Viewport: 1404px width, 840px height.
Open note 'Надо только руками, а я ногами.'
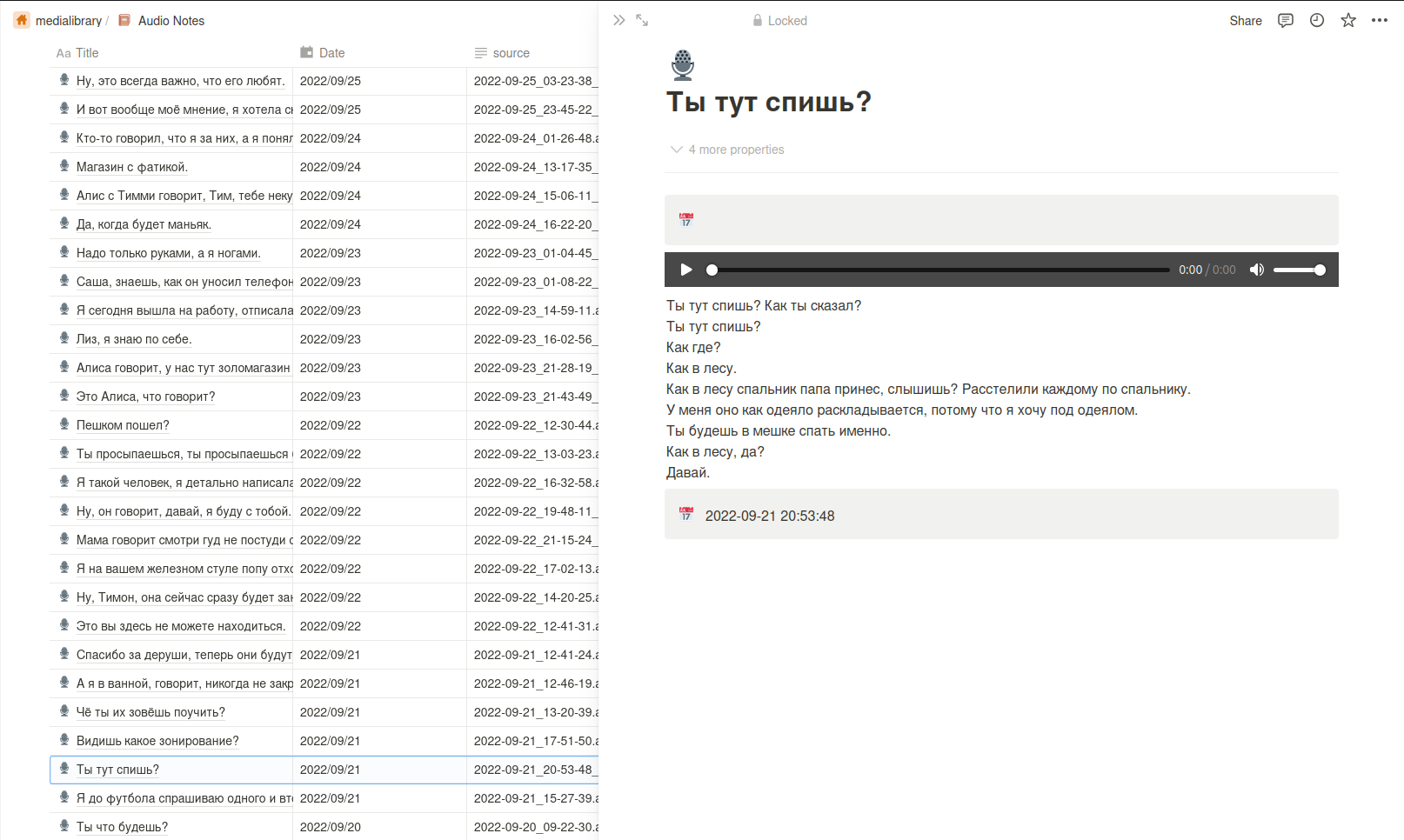tap(169, 253)
